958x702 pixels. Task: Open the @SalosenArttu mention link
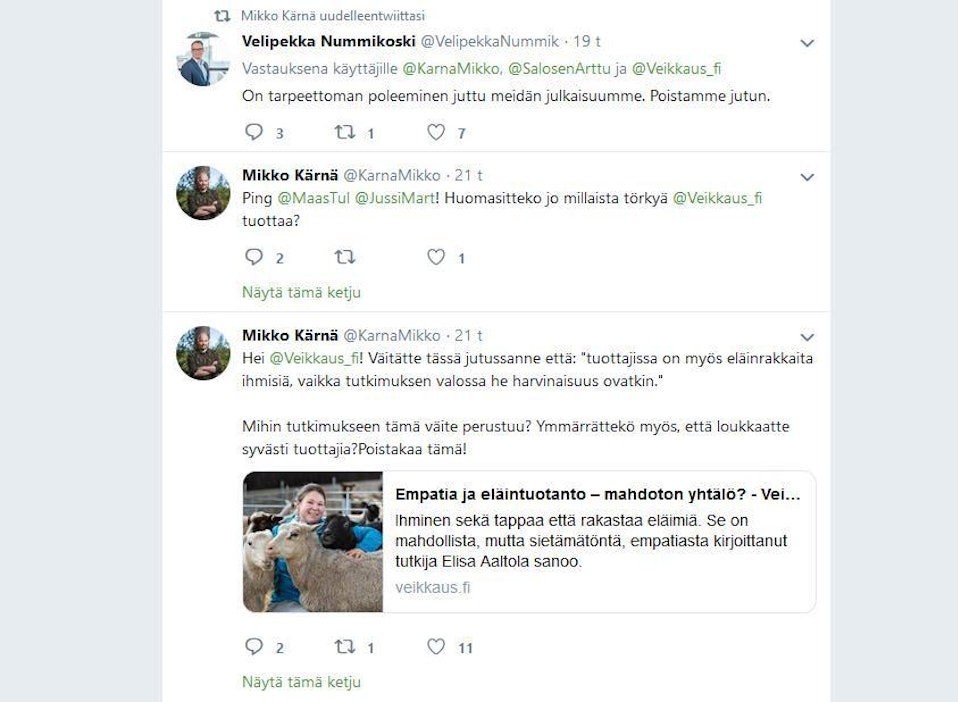coord(559,68)
